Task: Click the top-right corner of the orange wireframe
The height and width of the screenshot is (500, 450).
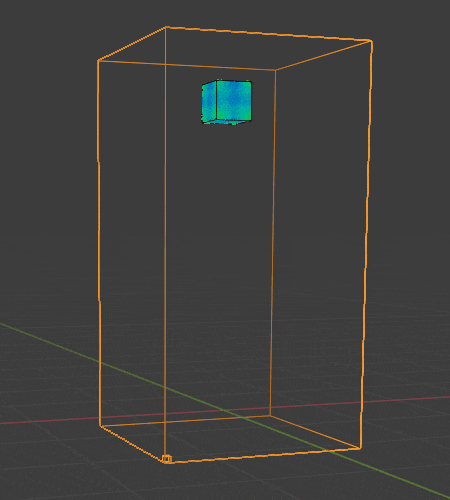Action: [x=371, y=41]
